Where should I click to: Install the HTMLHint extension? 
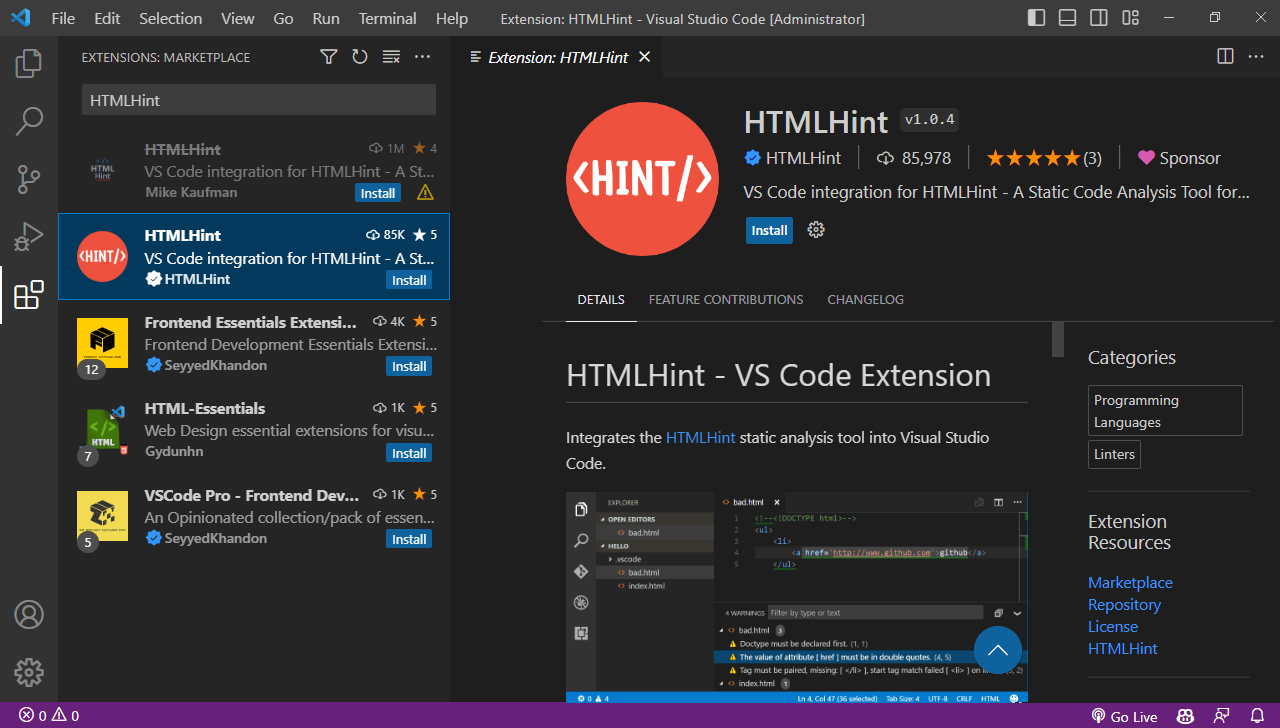click(769, 230)
